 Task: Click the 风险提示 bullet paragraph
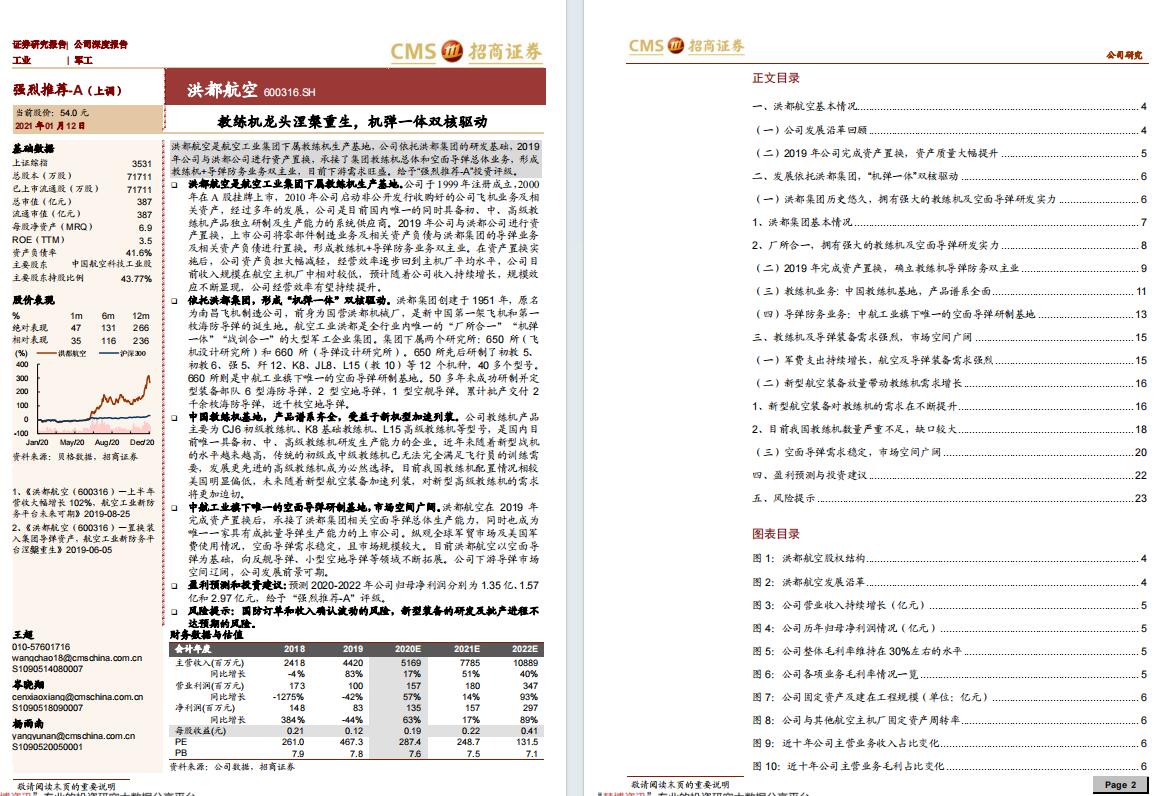pyautogui.click(x=356, y=617)
